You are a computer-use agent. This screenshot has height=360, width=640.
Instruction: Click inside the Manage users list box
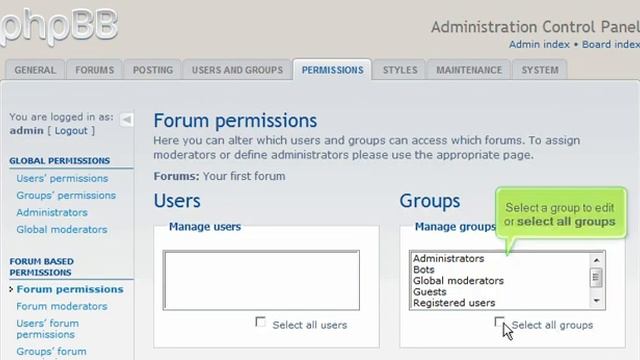[261, 280]
